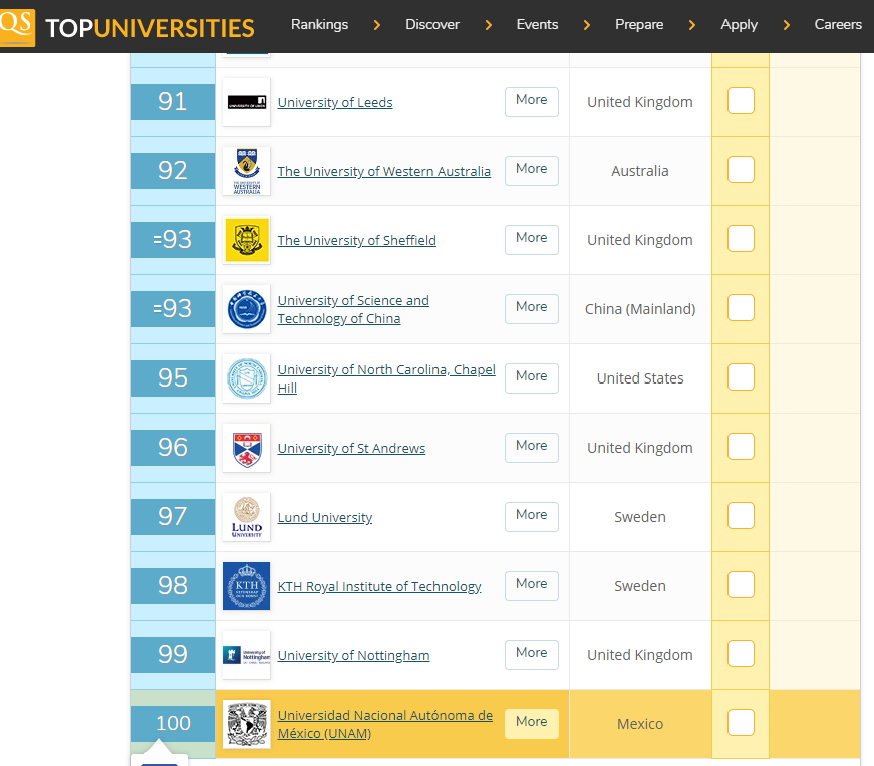The width and height of the screenshot is (874, 766).
Task: Click More for KTH Royal Institute
Action: (532, 586)
